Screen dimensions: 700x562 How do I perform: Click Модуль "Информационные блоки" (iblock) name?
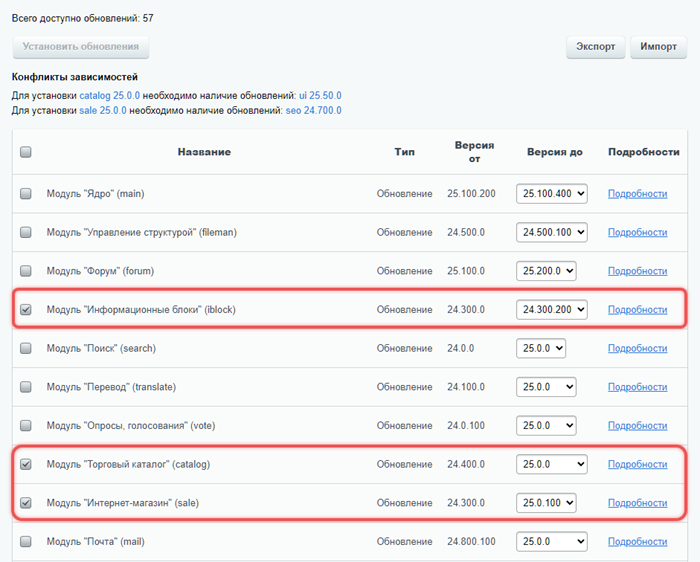point(141,309)
